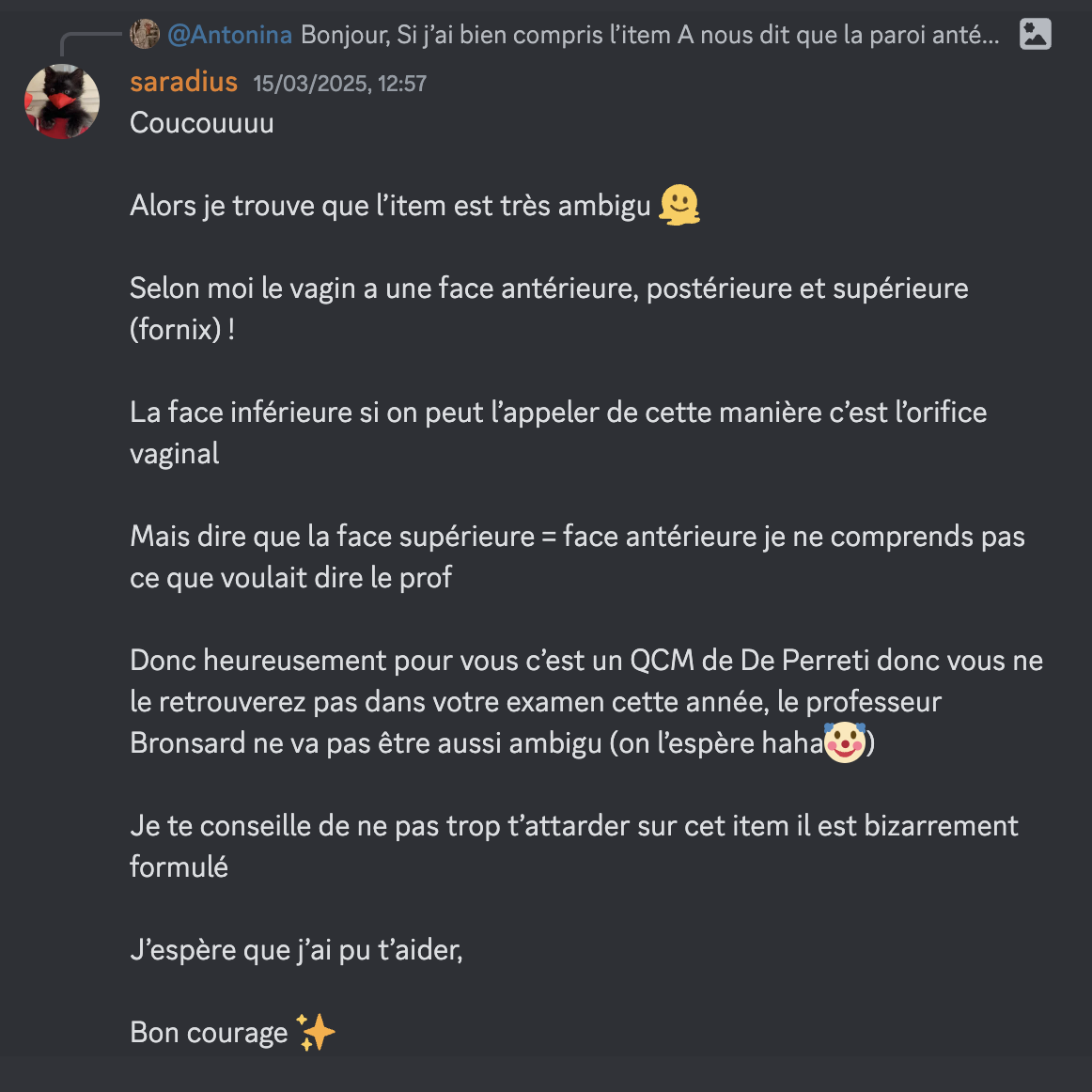Click the paragraph 'Mais dire que la face supérieure'

[577, 556]
